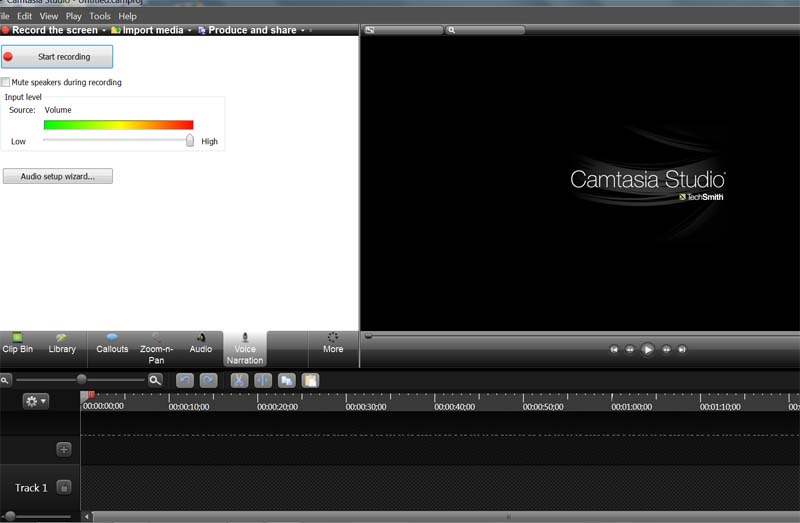
Task: Expand Record the screen dropdown arrow
Action: pyautogui.click(x=104, y=30)
